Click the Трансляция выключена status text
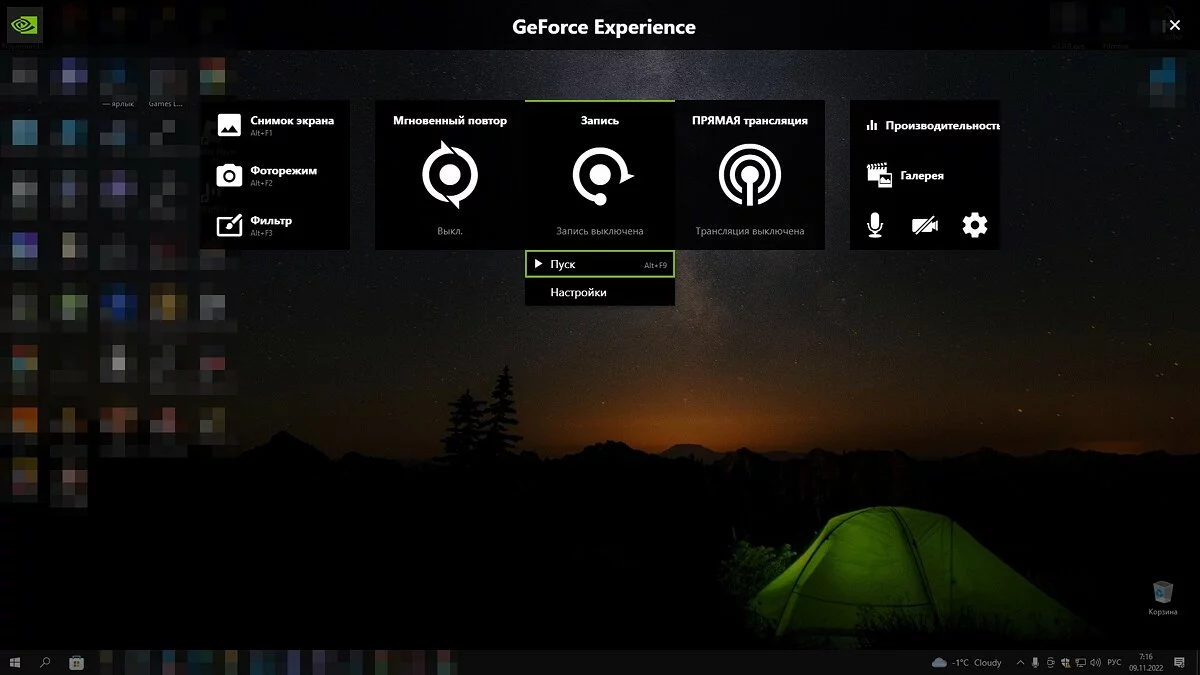Viewport: 1200px width, 675px height. point(750,231)
